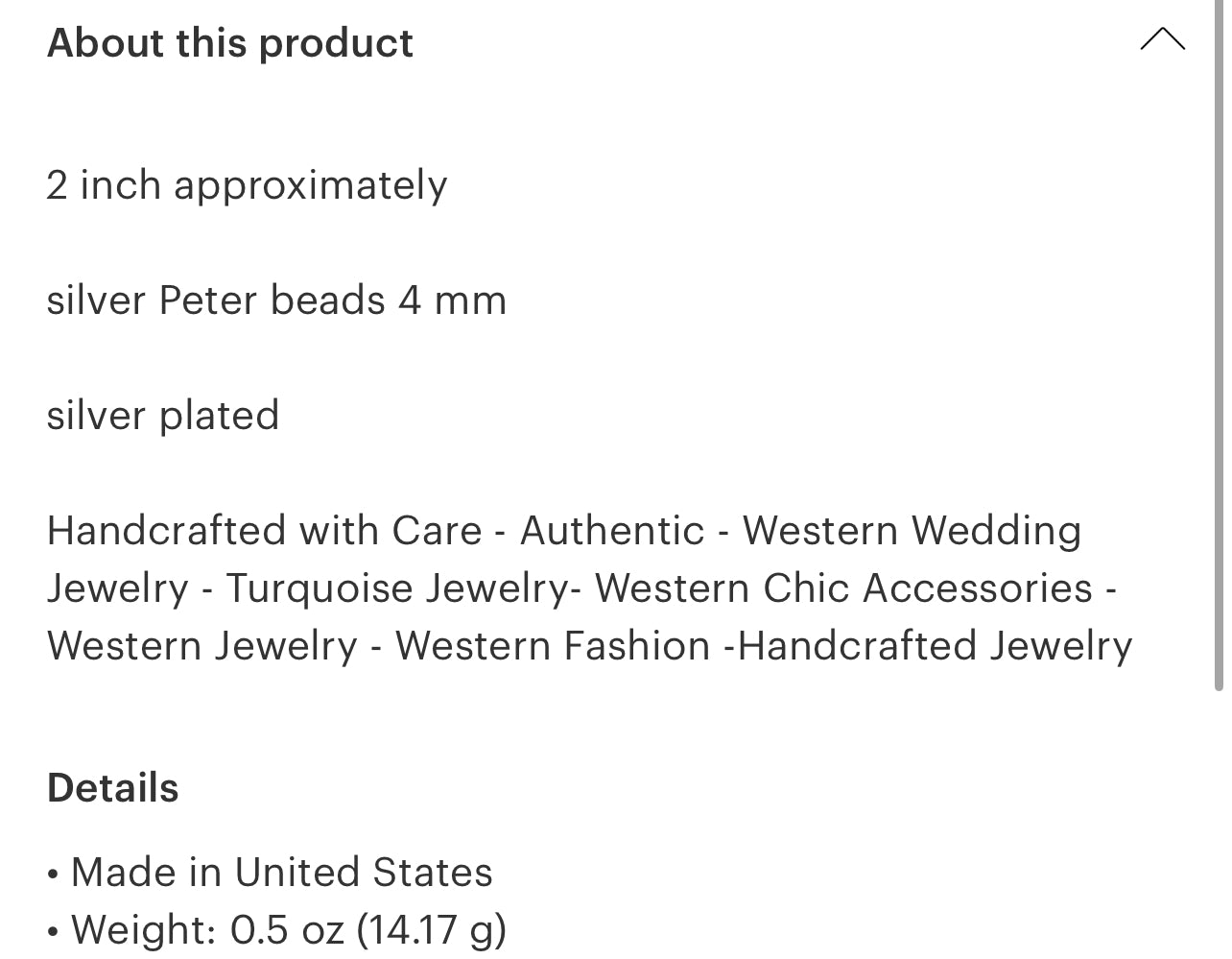Click the 'Handcrafted with Care' text line
The image size is (1232, 959).
(x=264, y=531)
